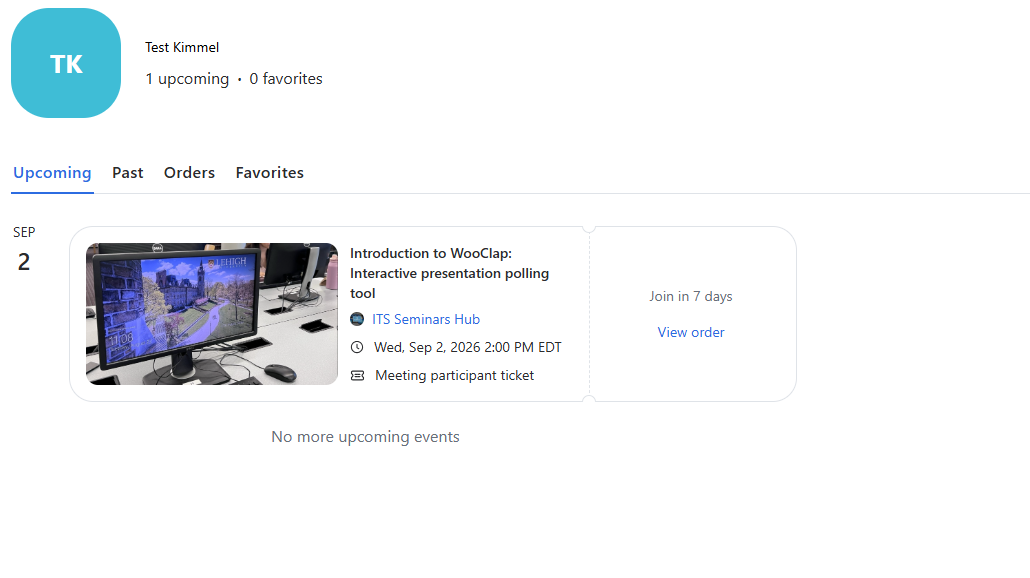
Task: Click the Test Kimmel profile name
Action: tap(182, 47)
